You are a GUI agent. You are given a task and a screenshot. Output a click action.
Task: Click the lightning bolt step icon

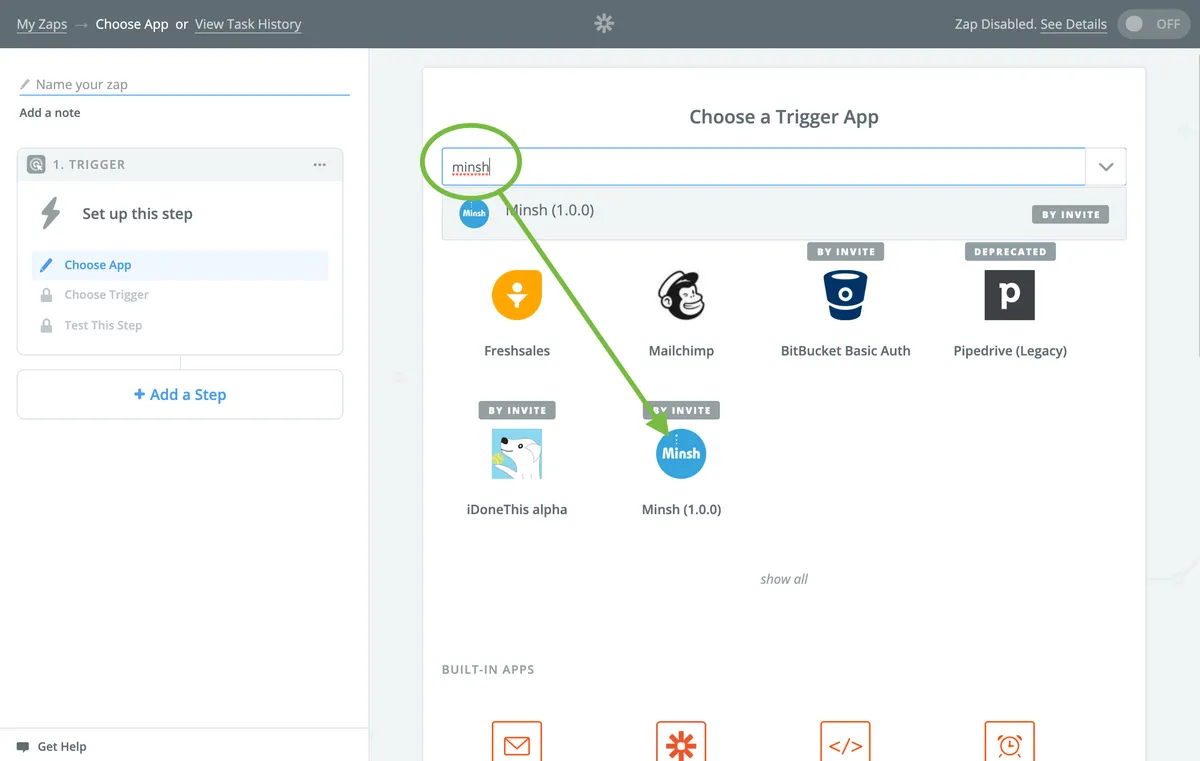[50, 213]
